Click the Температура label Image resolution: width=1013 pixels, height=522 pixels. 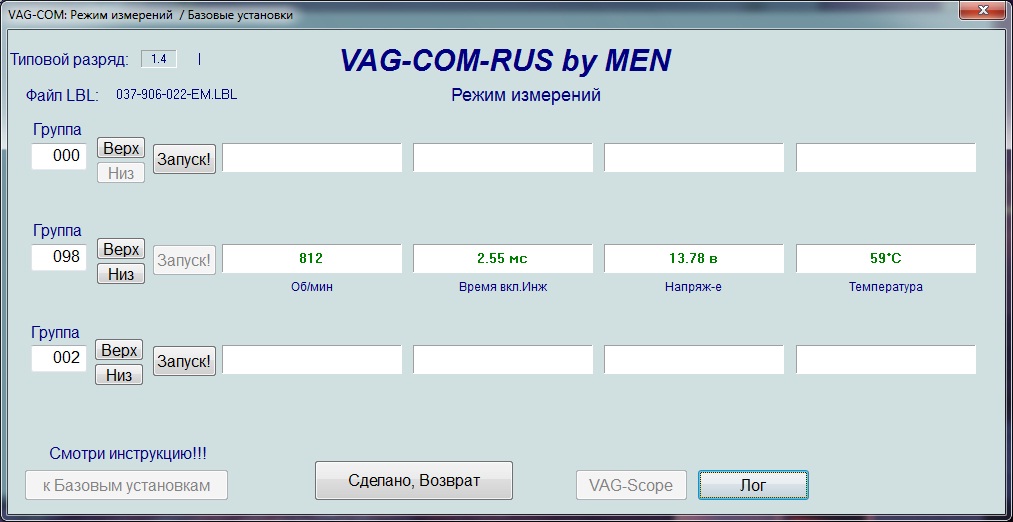click(886, 287)
